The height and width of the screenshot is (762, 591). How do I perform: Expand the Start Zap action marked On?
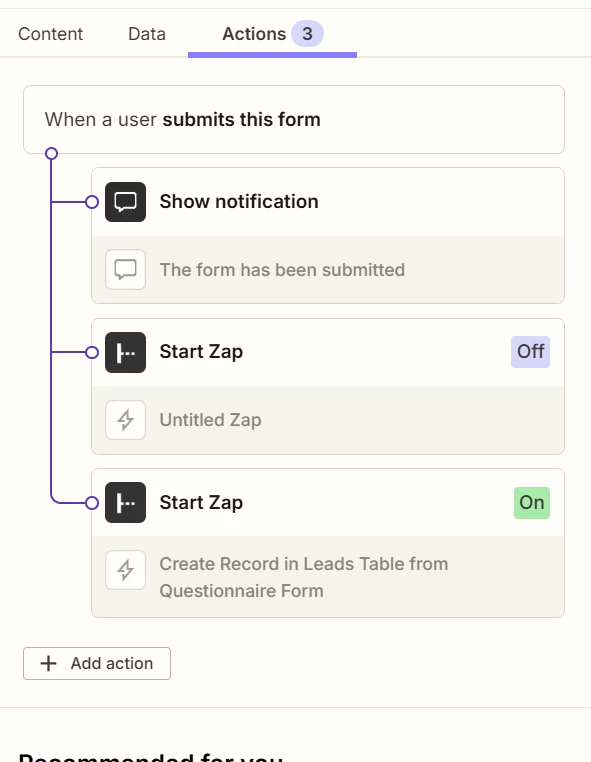pos(328,502)
